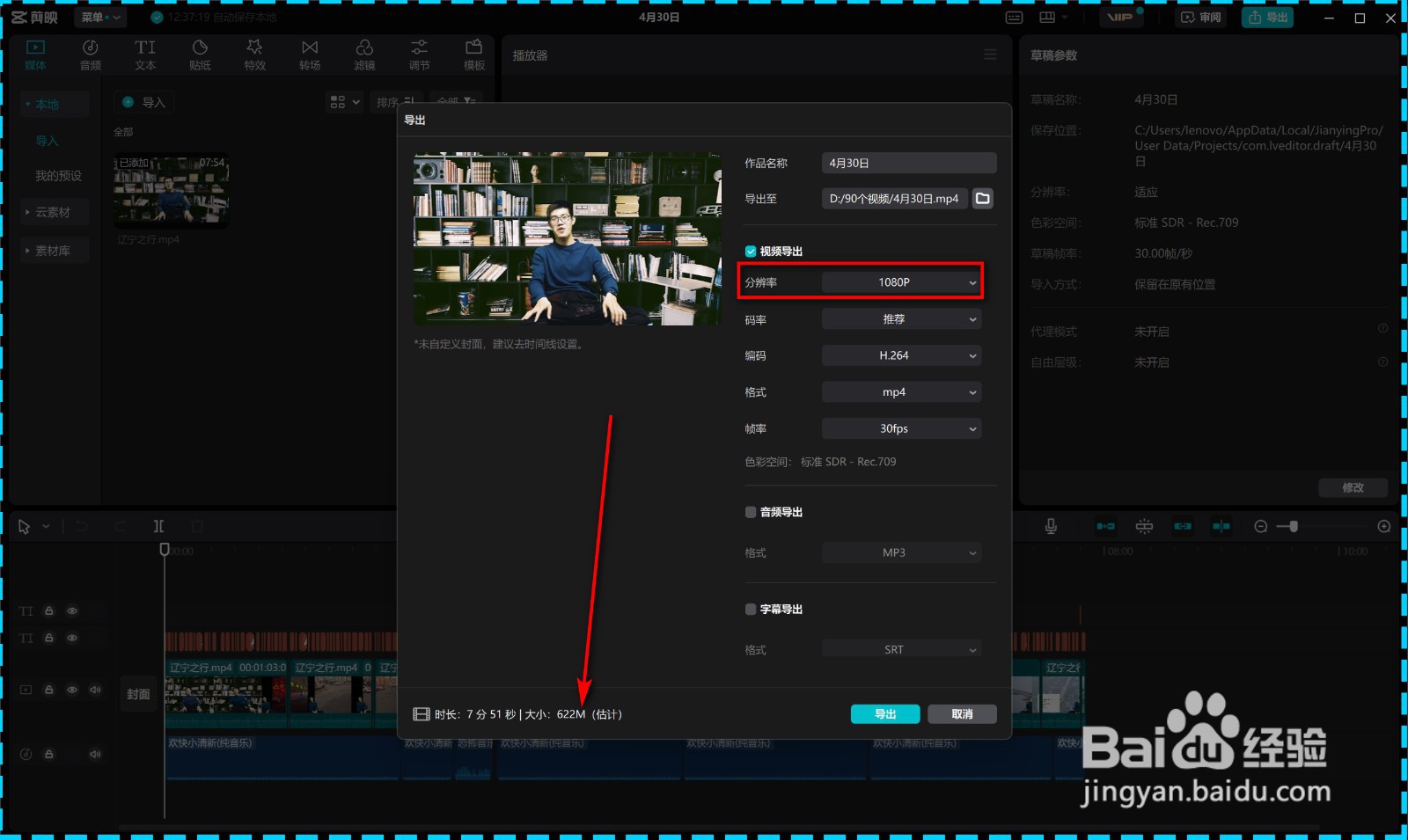Lock the main video track

click(49, 690)
